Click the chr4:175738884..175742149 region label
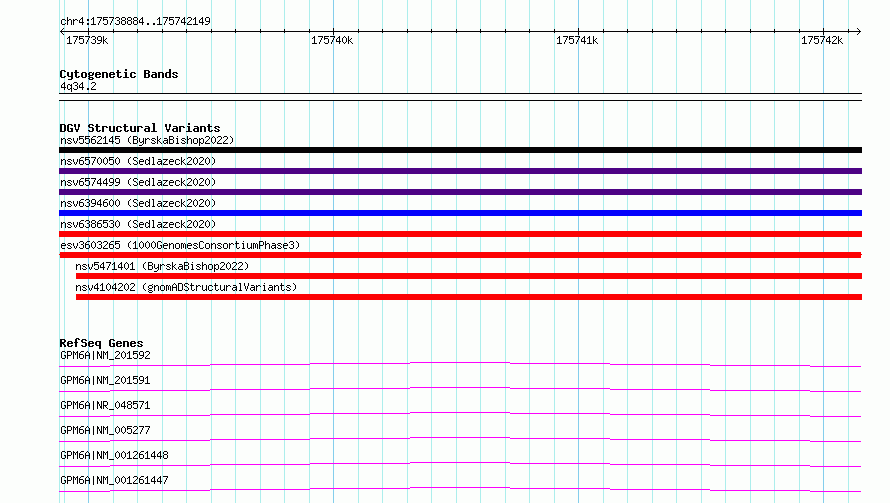890x503 pixels. [x=135, y=21]
